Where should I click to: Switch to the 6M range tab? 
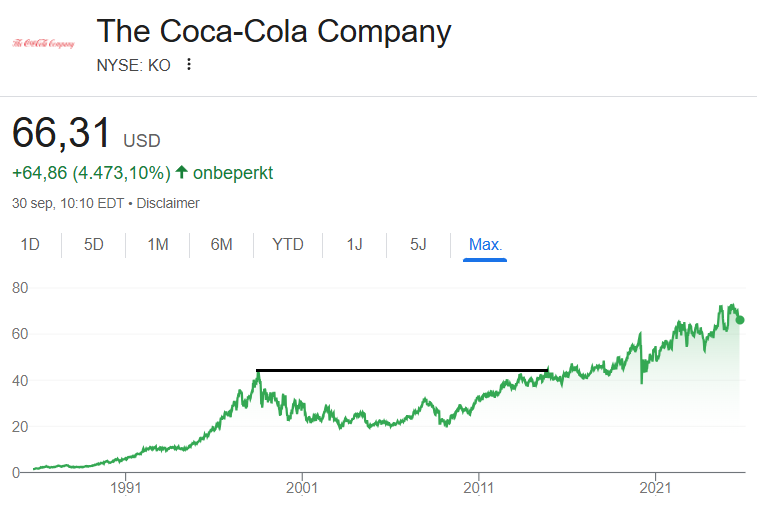221,245
